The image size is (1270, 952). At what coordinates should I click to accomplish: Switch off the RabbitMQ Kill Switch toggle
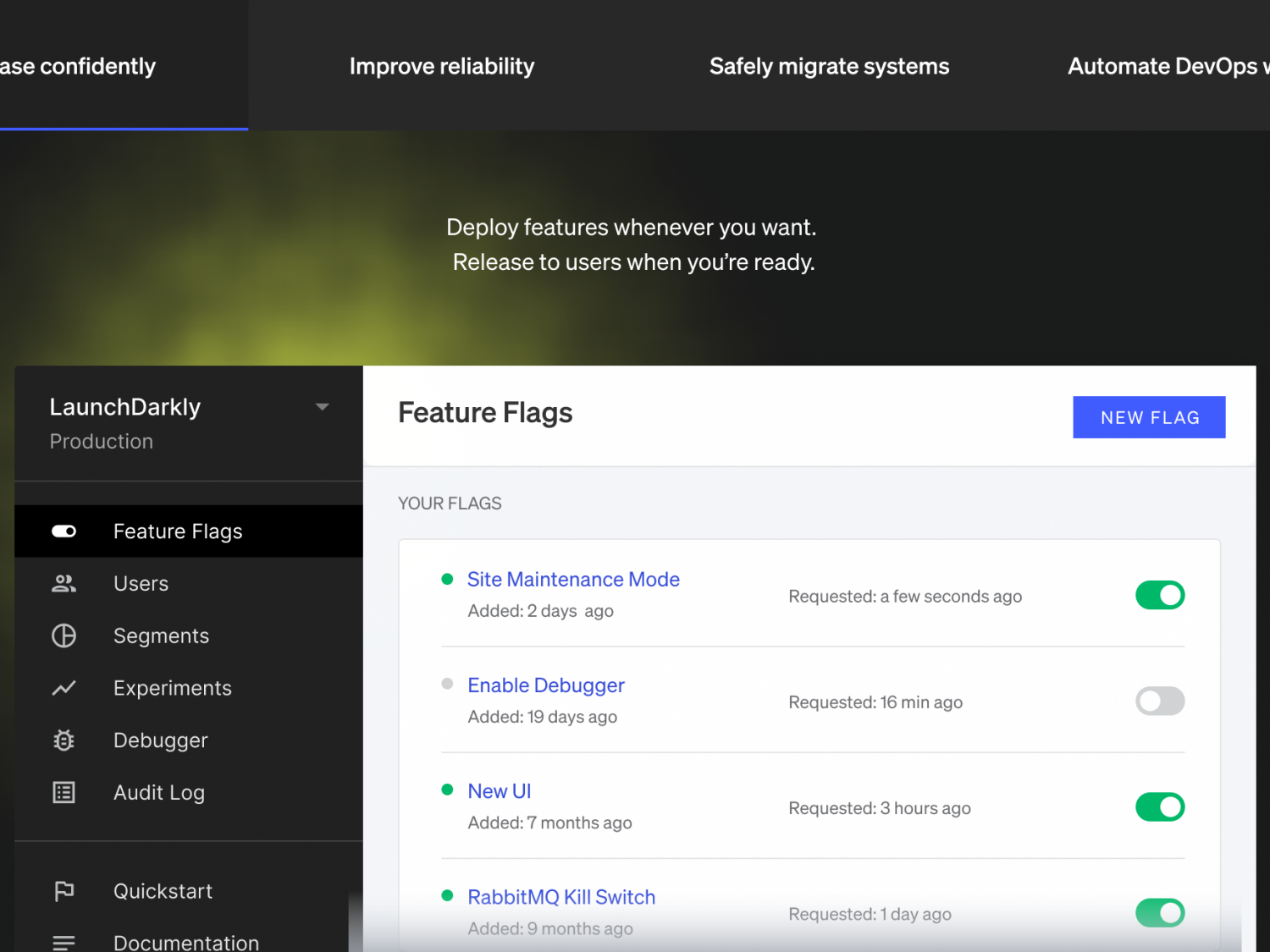(1159, 912)
